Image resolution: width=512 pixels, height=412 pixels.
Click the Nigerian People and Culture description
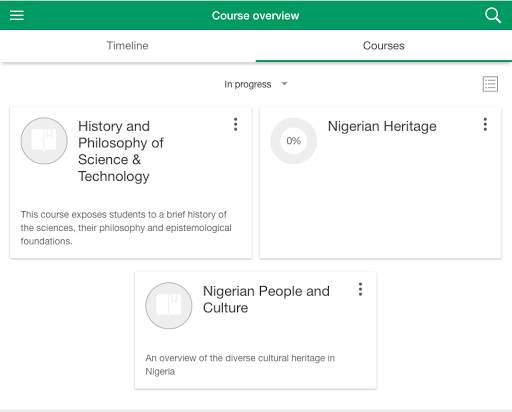click(x=240, y=365)
